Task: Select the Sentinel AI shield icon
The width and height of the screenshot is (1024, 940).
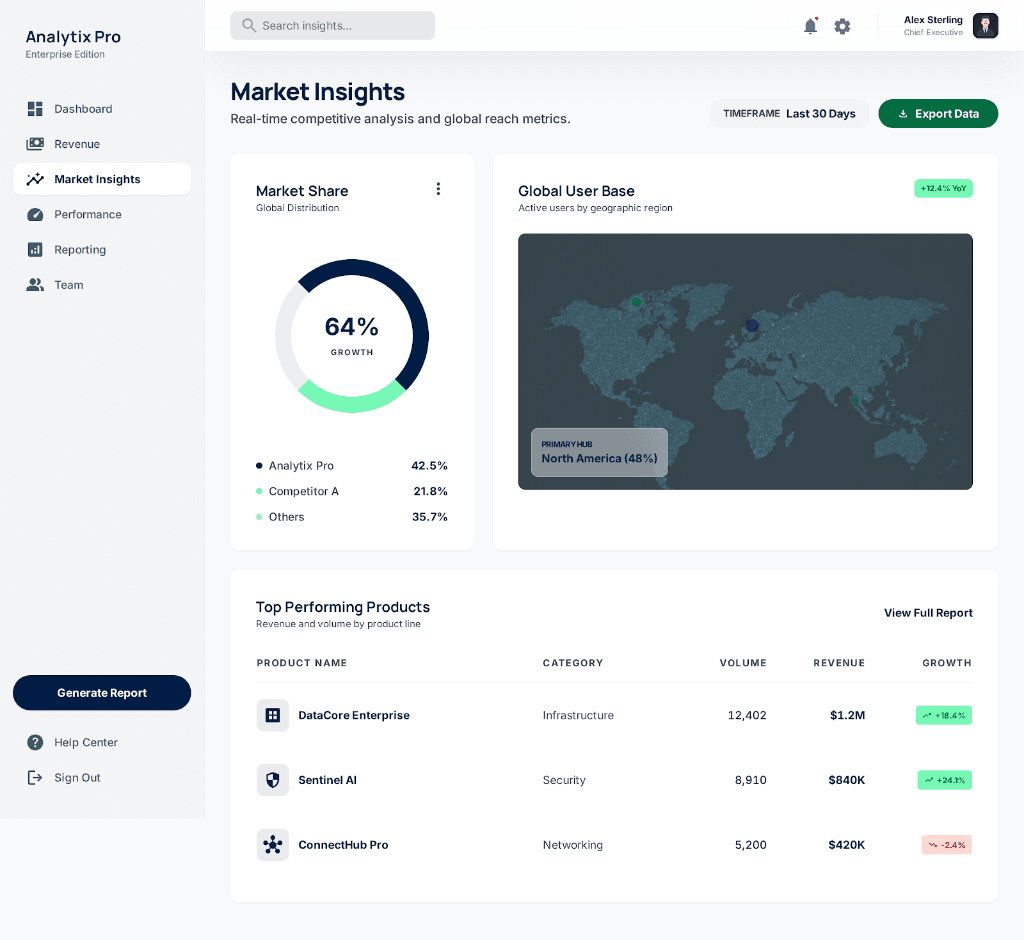Action: tap(272, 780)
